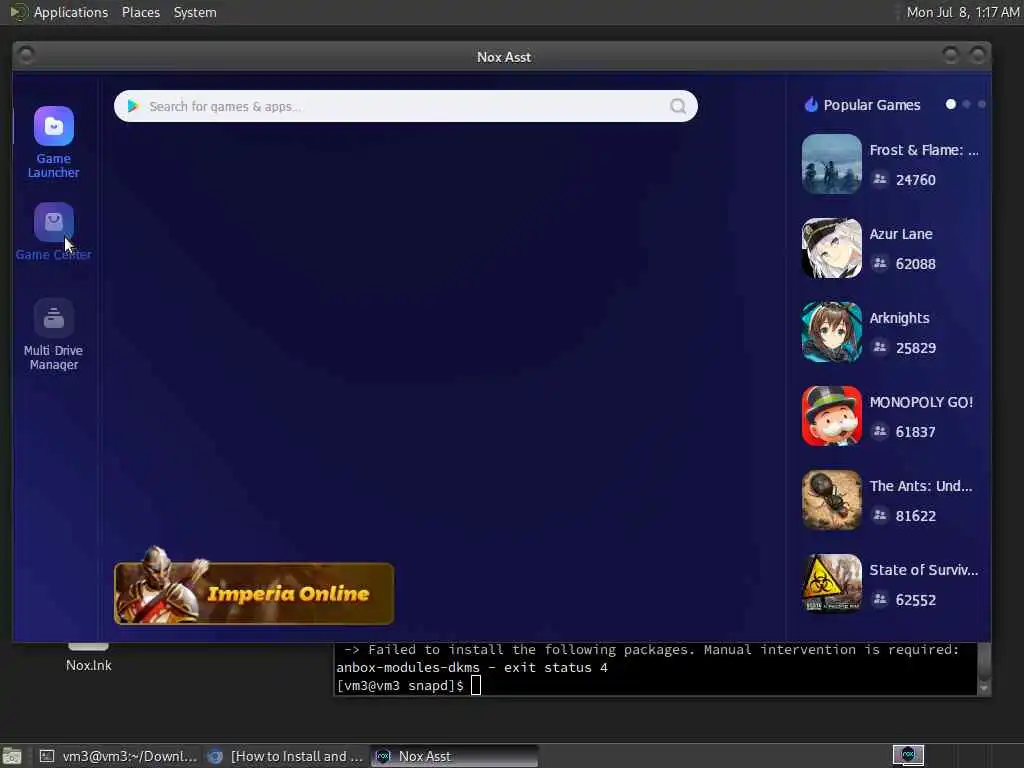Click the player count 81622
1024x768 pixels.
click(x=916, y=516)
